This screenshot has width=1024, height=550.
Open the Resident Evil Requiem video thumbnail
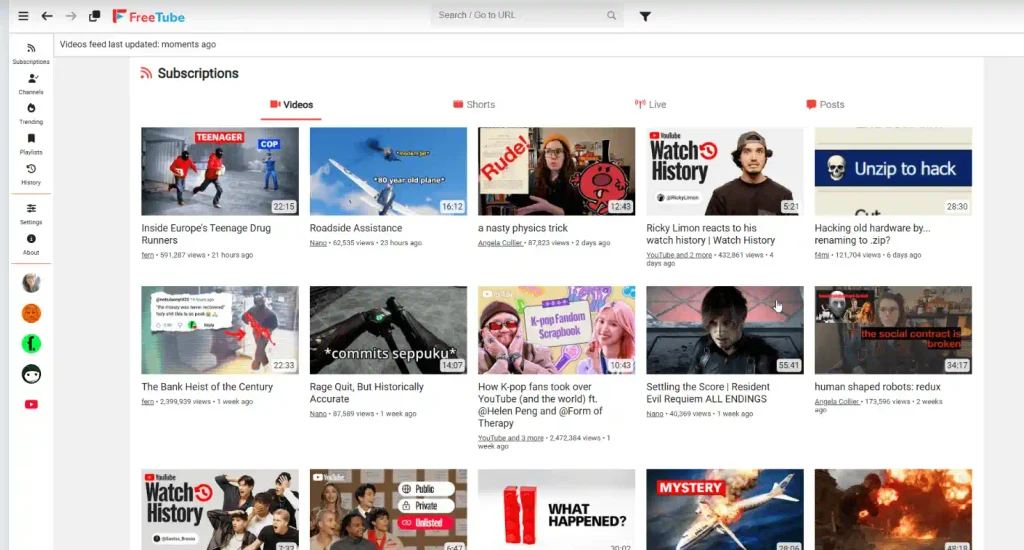[x=725, y=330]
